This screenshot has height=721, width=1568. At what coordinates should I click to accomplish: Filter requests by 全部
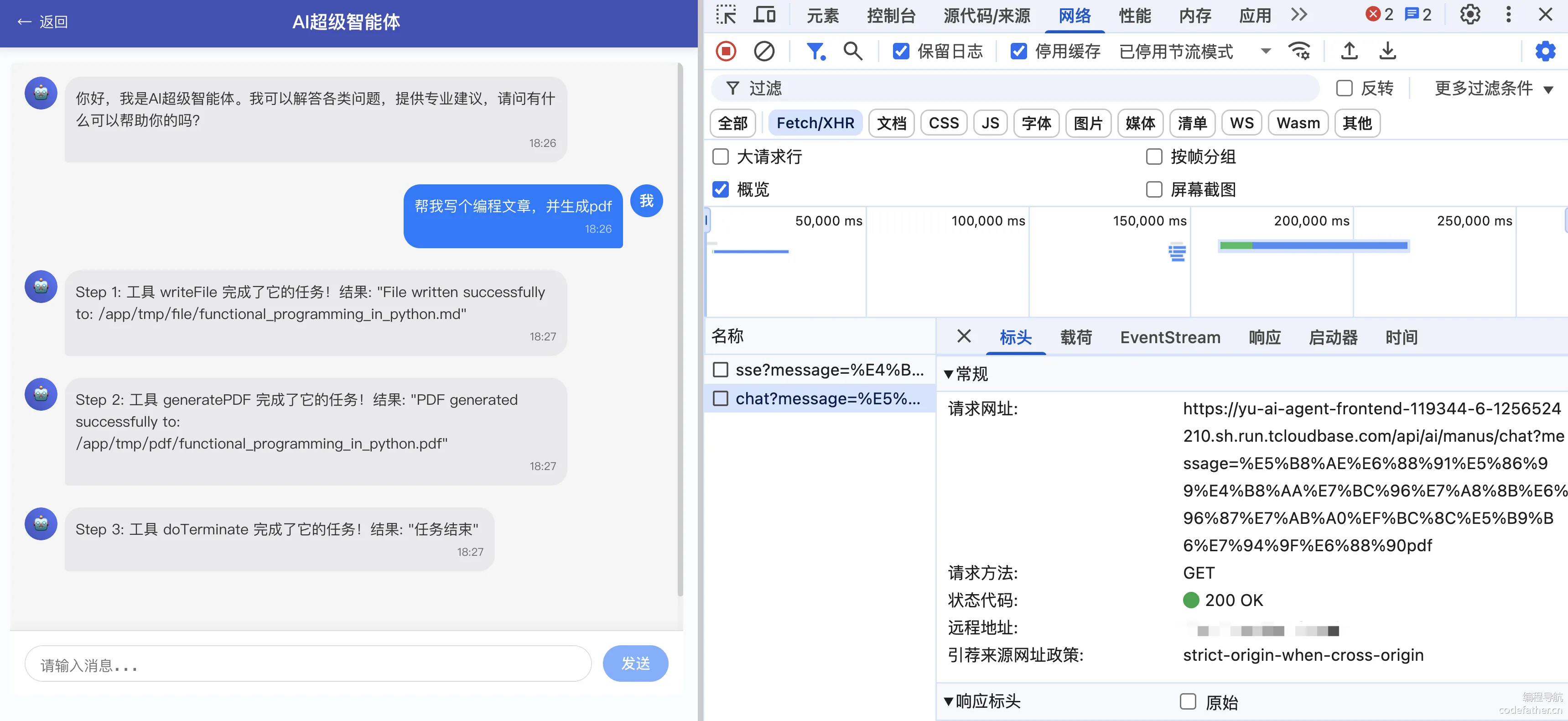(733, 124)
